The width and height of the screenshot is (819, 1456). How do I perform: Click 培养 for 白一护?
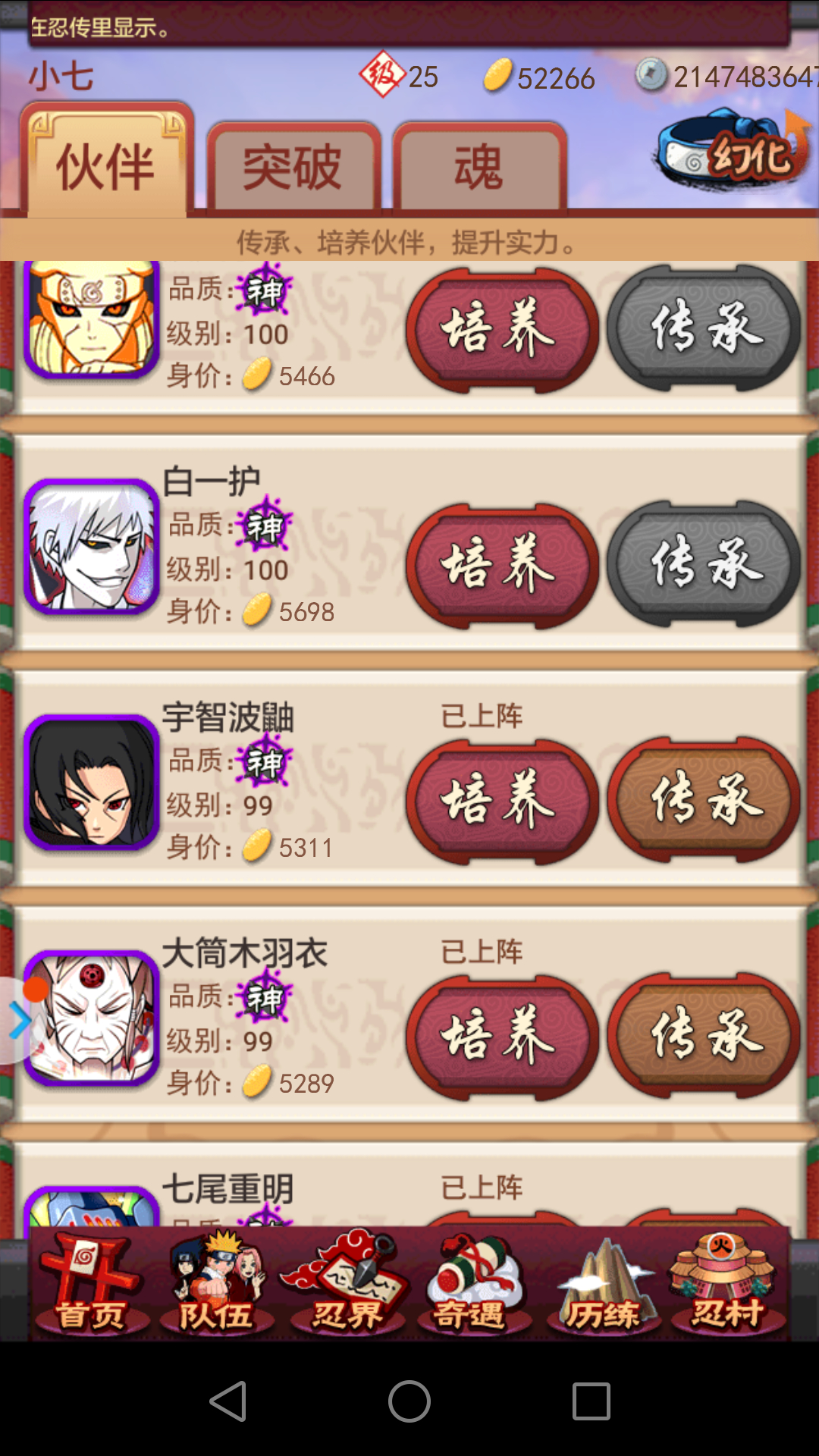coord(501,566)
